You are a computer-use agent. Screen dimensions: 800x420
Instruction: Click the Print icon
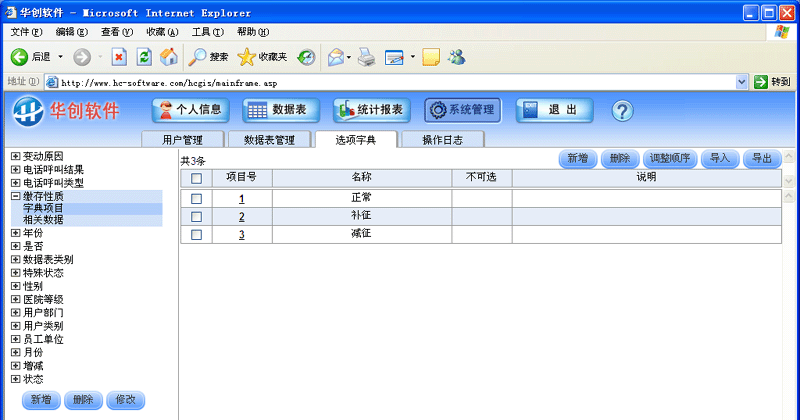[x=366, y=57]
